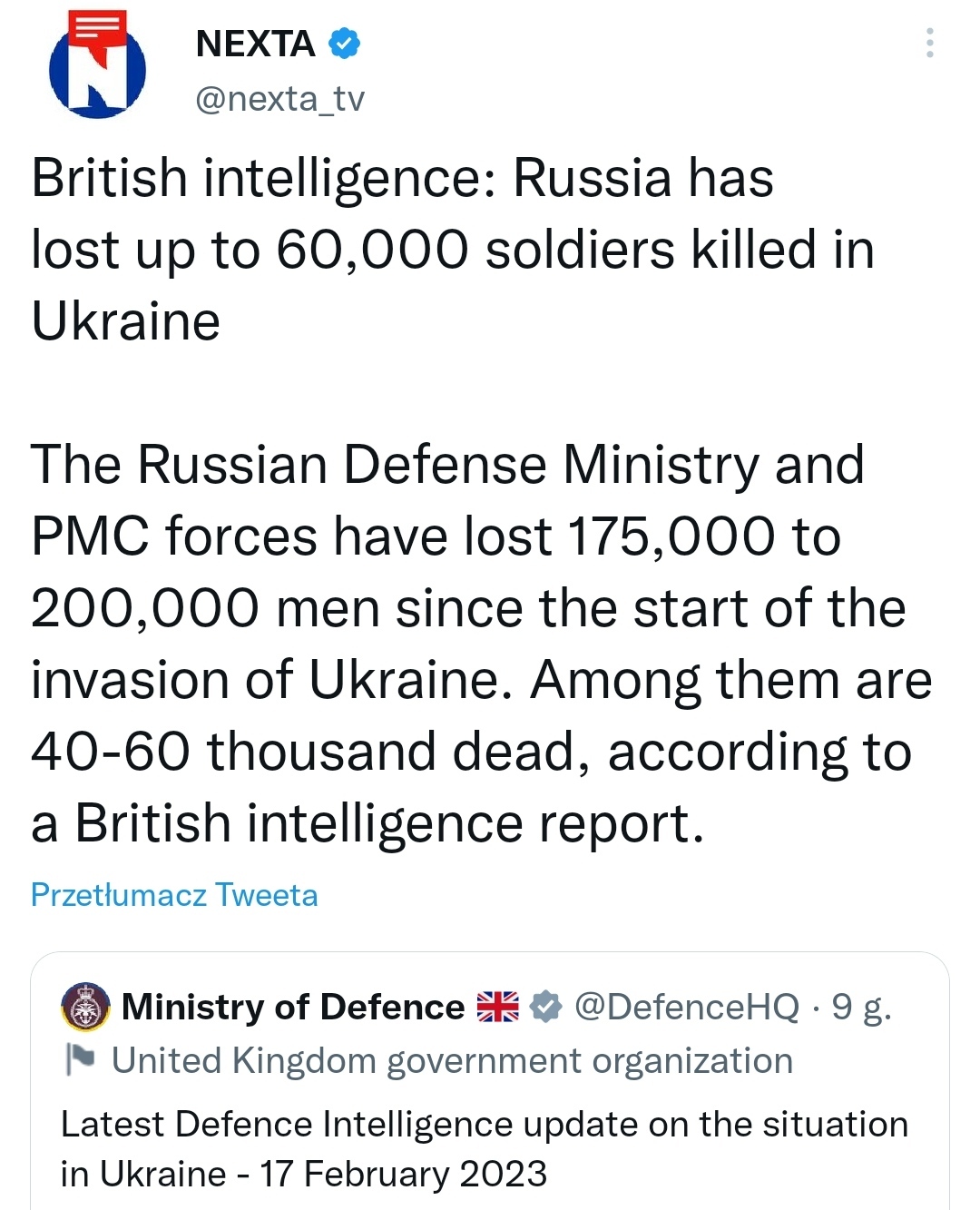Screen dimensions: 980x1210
Task: Click the NEXTA display name
Action: [x=255, y=44]
